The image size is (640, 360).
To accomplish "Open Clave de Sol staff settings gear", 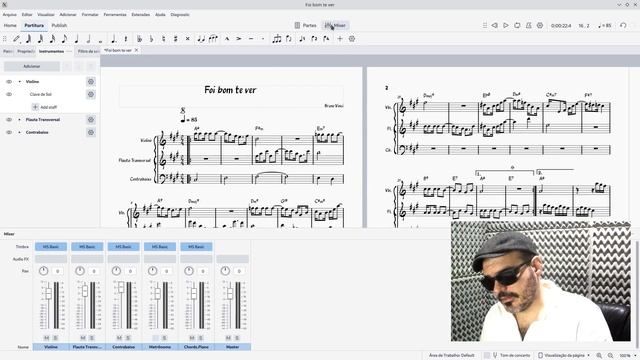I will coord(91,94).
